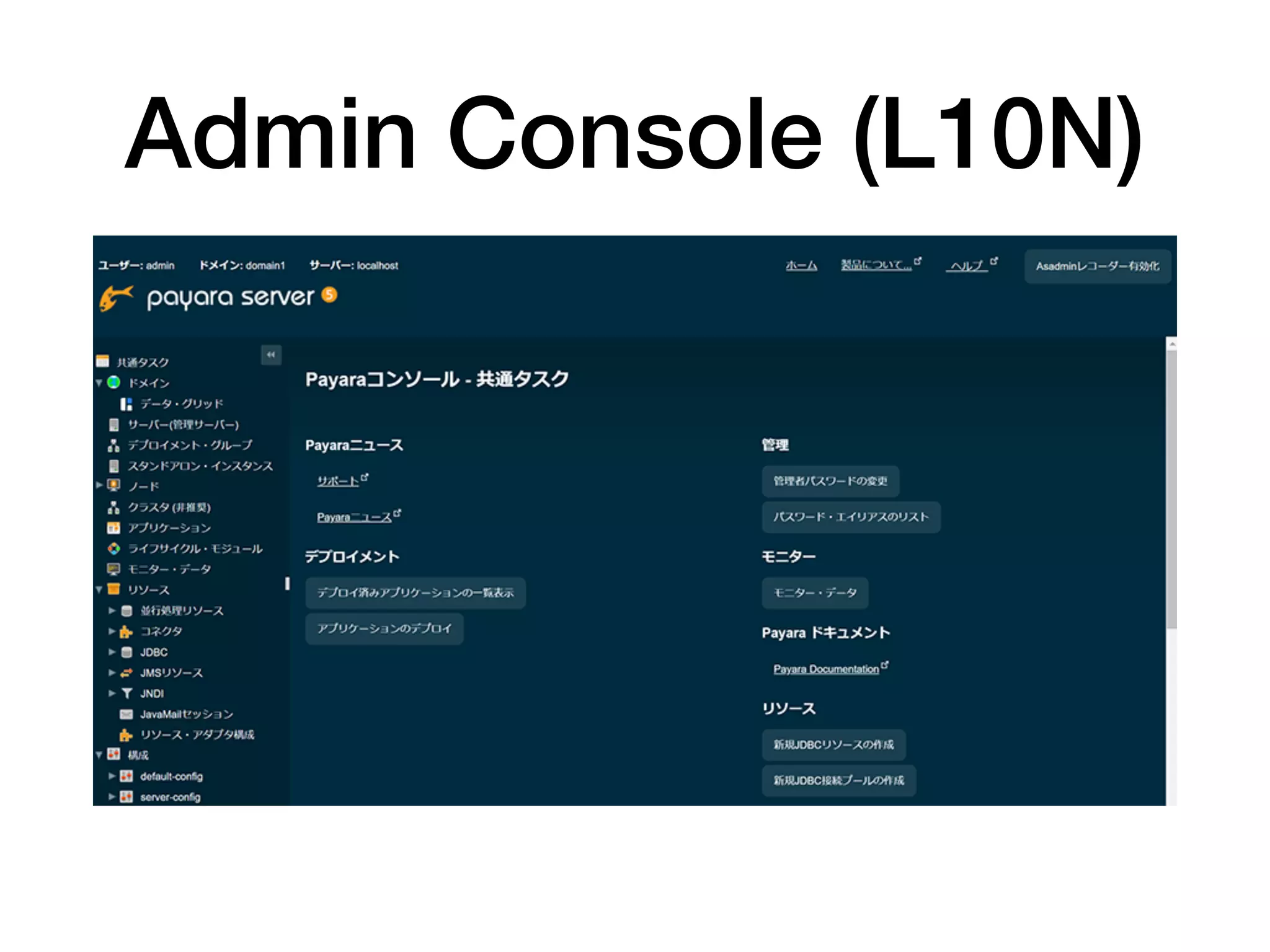
Task: Select スタンドアロン・インスタンス tree item text
Action: click(200, 465)
